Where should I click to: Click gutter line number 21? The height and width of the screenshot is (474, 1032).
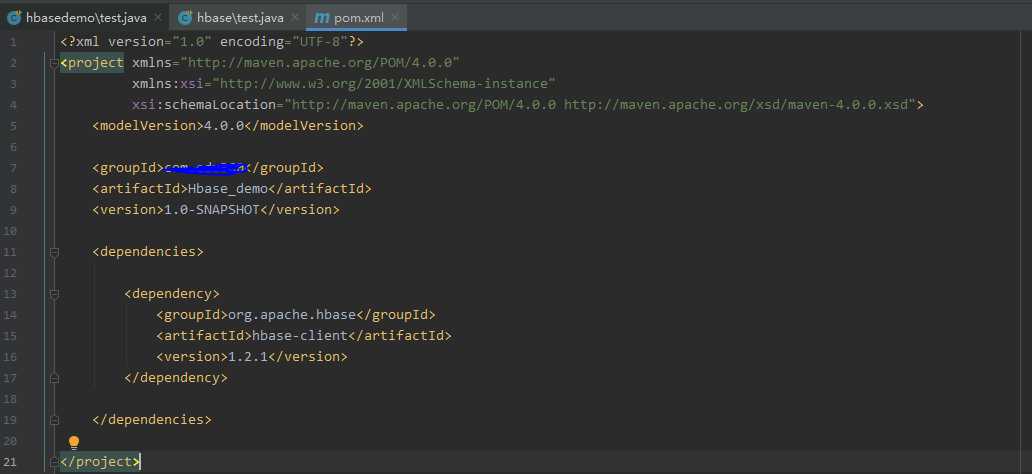coord(10,462)
